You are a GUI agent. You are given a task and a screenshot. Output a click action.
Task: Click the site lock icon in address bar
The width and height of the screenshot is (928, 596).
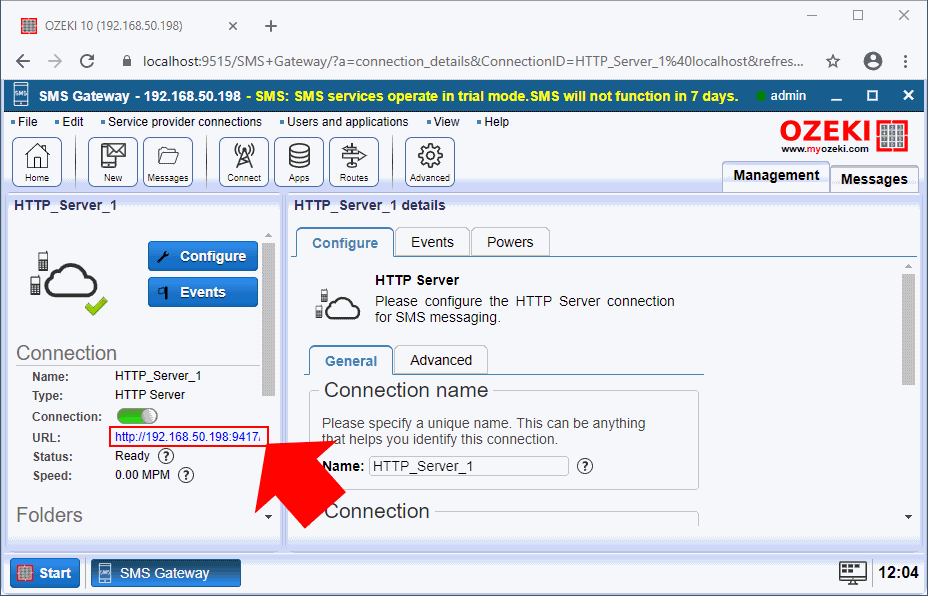pos(126,62)
